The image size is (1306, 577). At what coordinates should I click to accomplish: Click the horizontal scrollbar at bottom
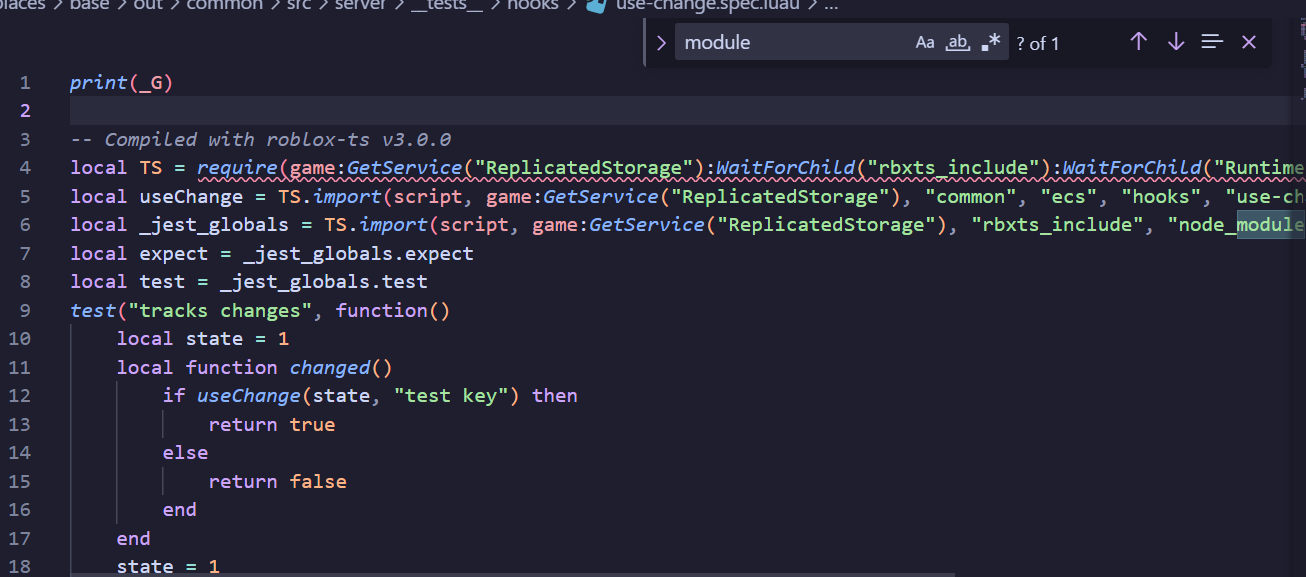pos(500,573)
